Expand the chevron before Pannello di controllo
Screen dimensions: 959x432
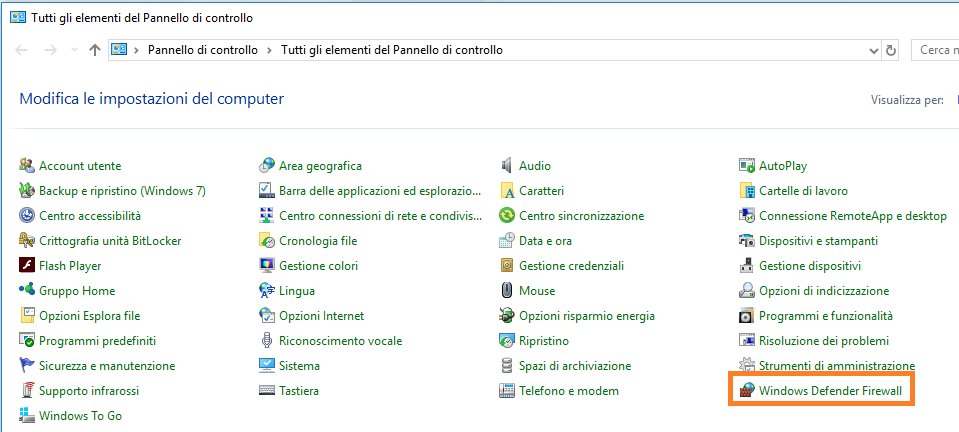(x=136, y=50)
